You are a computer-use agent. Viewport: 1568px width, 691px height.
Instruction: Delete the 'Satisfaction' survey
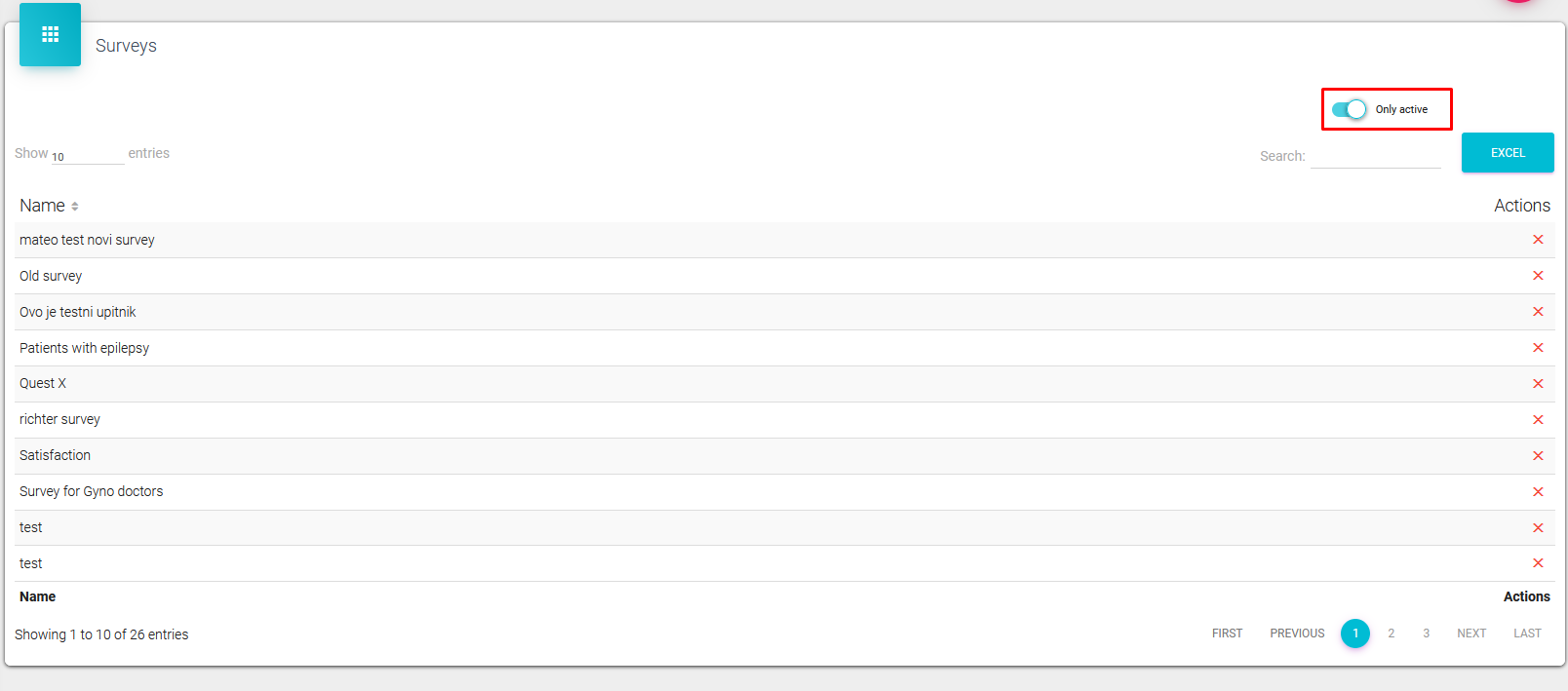coord(1538,456)
